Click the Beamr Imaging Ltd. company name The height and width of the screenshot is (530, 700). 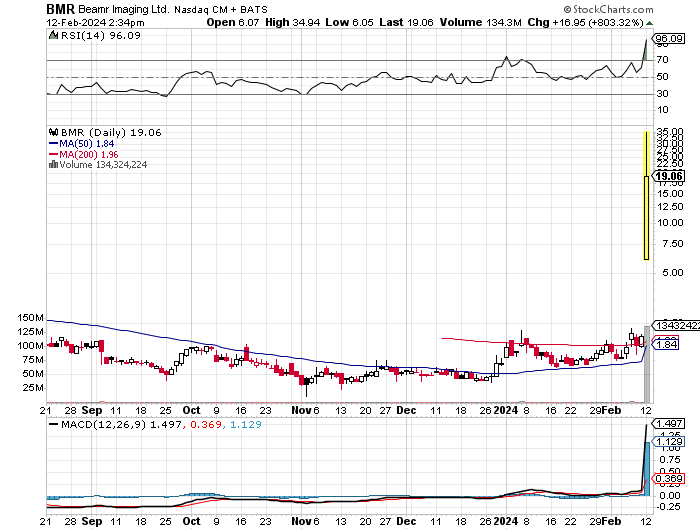[124, 9]
